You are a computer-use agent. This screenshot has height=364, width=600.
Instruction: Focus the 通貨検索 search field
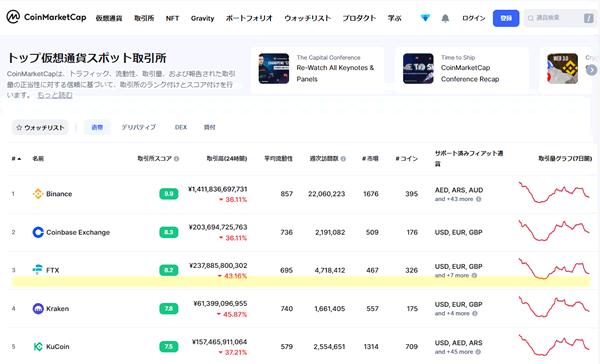[560, 18]
